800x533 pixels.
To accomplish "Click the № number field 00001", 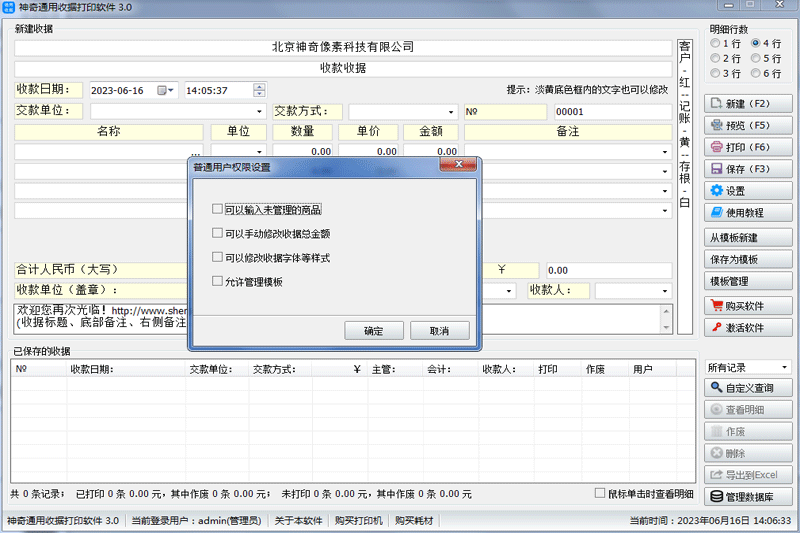I will tap(613, 112).
